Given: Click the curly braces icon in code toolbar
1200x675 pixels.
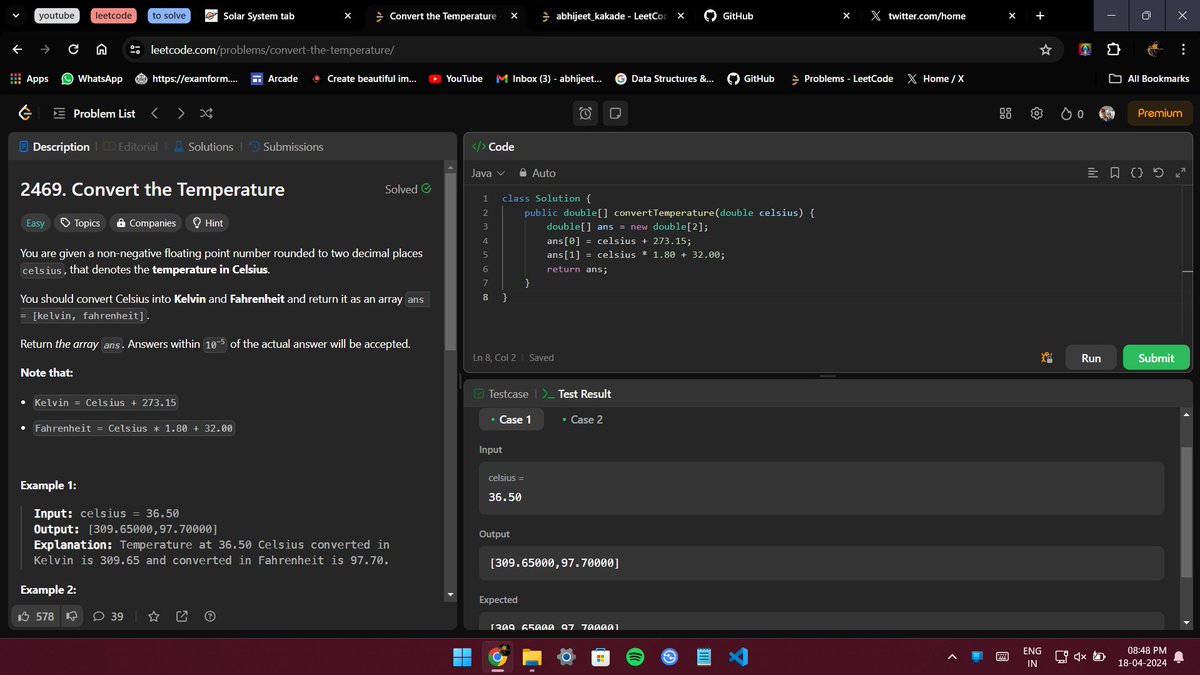Looking at the screenshot, I should [x=1137, y=173].
